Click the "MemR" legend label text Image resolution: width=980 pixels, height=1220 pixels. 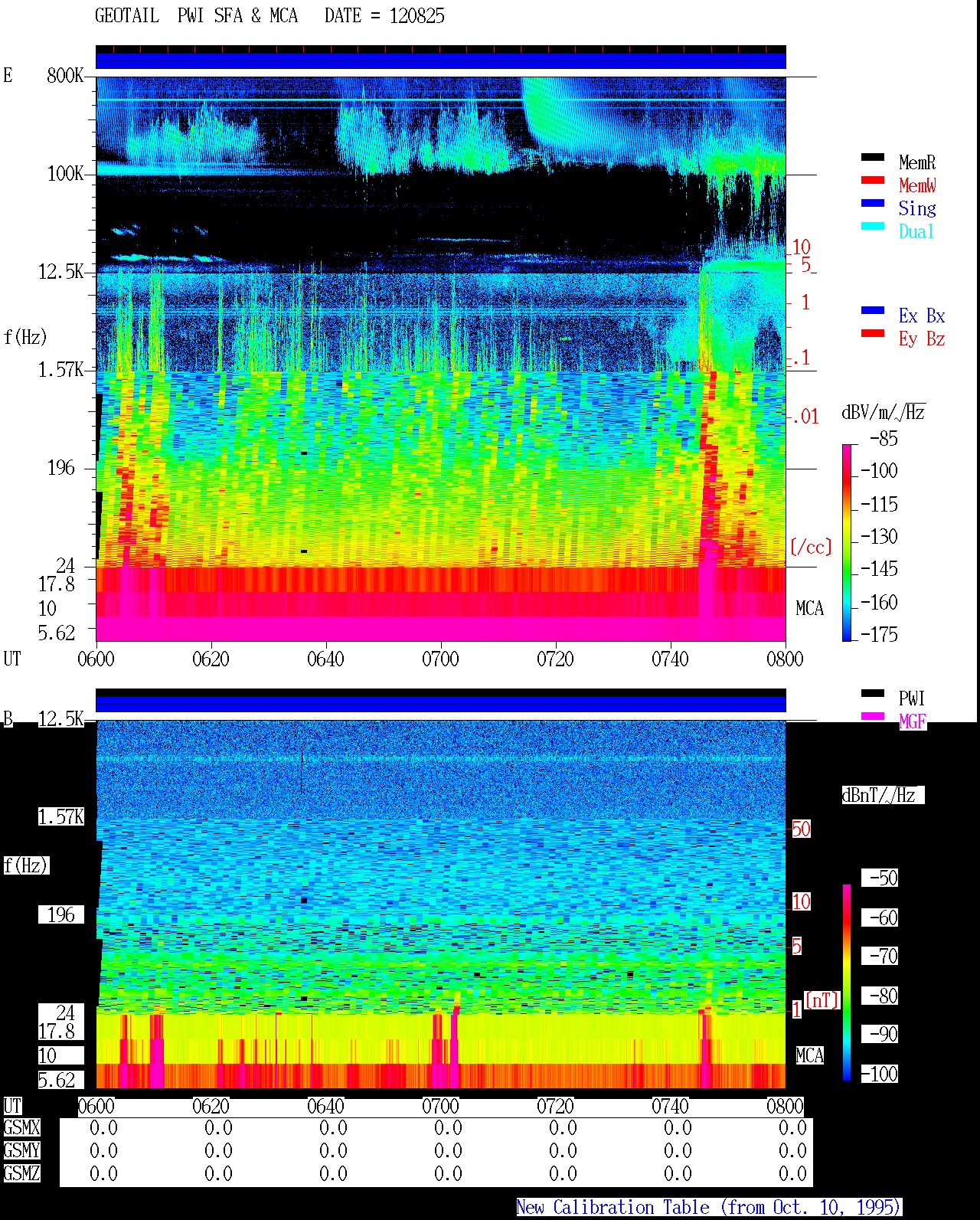click(x=917, y=162)
